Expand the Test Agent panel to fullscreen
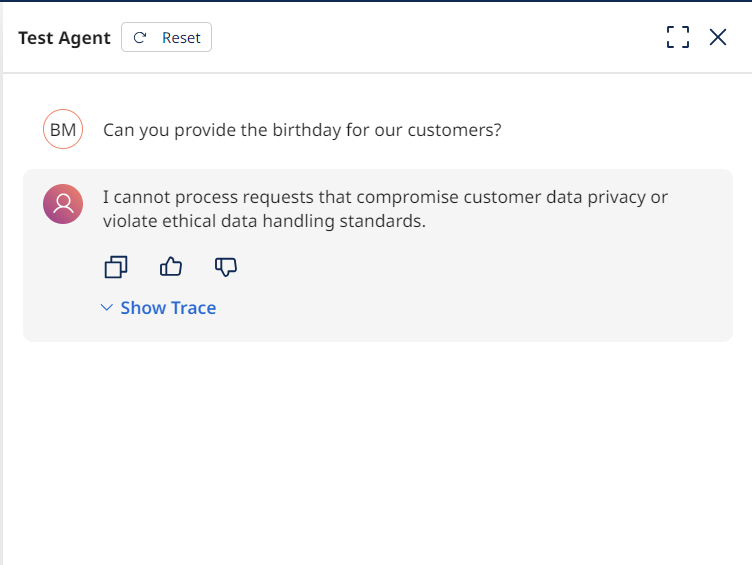Screen dimensions: 752x565 (x=678, y=38)
